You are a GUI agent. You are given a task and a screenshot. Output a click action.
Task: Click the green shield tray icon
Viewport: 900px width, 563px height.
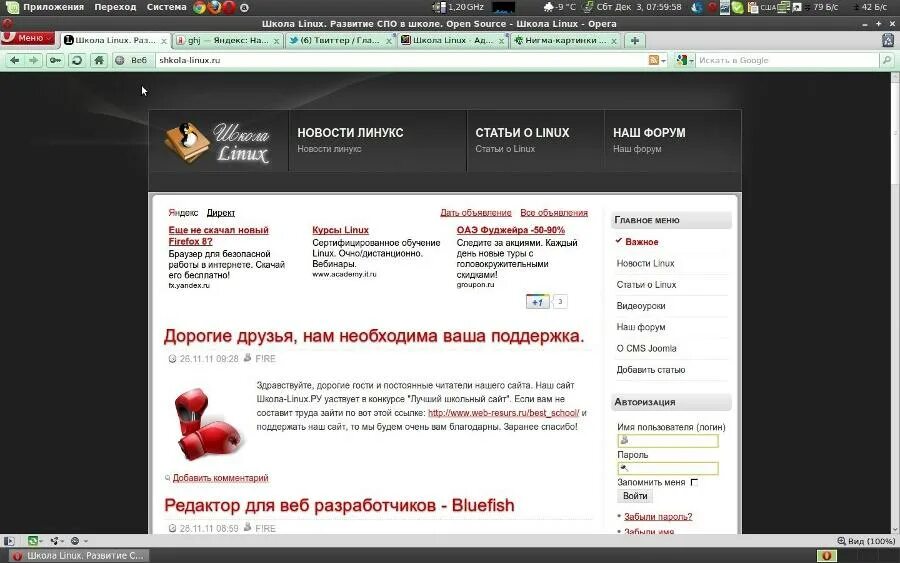pyautogui.click(x=738, y=7)
